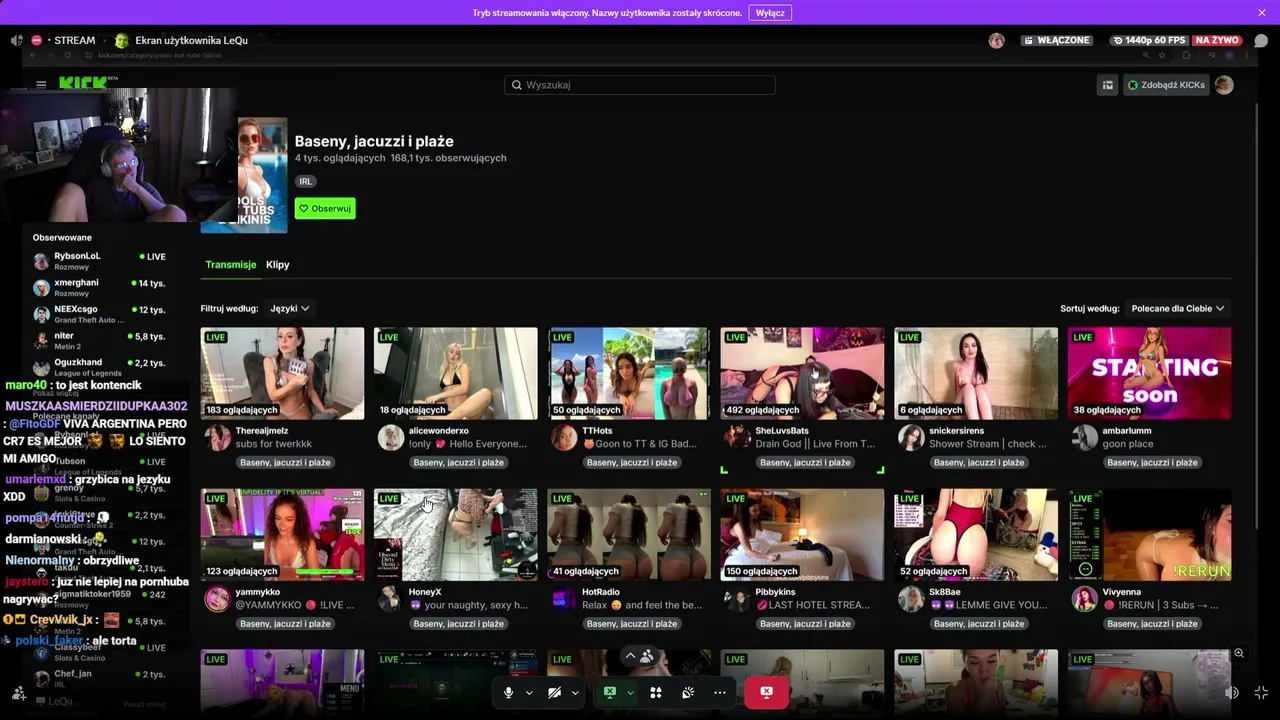Click the SheLuvsBats channel avatar
Image resolution: width=1280 pixels, height=720 pixels.
tap(737, 438)
